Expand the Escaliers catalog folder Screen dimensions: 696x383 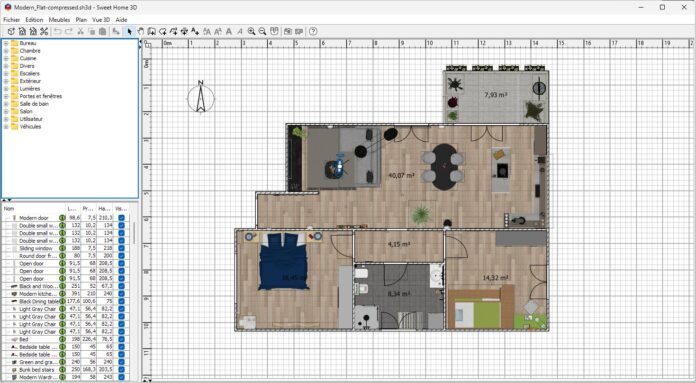tap(6, 74)
